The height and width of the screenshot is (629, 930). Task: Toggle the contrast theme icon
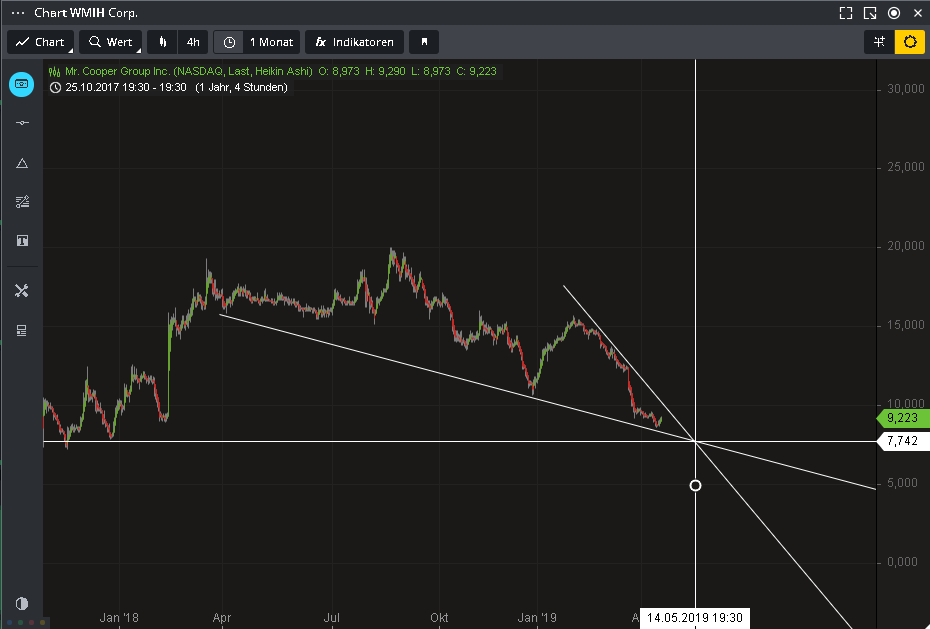pyautogui.click(x=22, y=604)
